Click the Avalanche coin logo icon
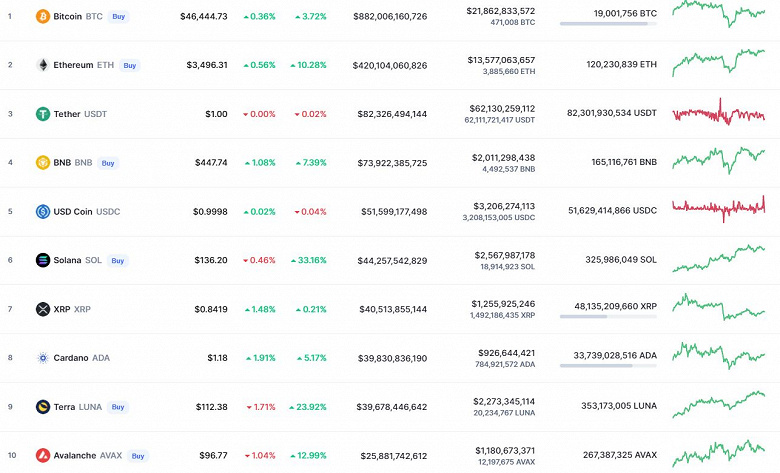The height and width of the screenshot is (473, 780). [x=43, y=456]
